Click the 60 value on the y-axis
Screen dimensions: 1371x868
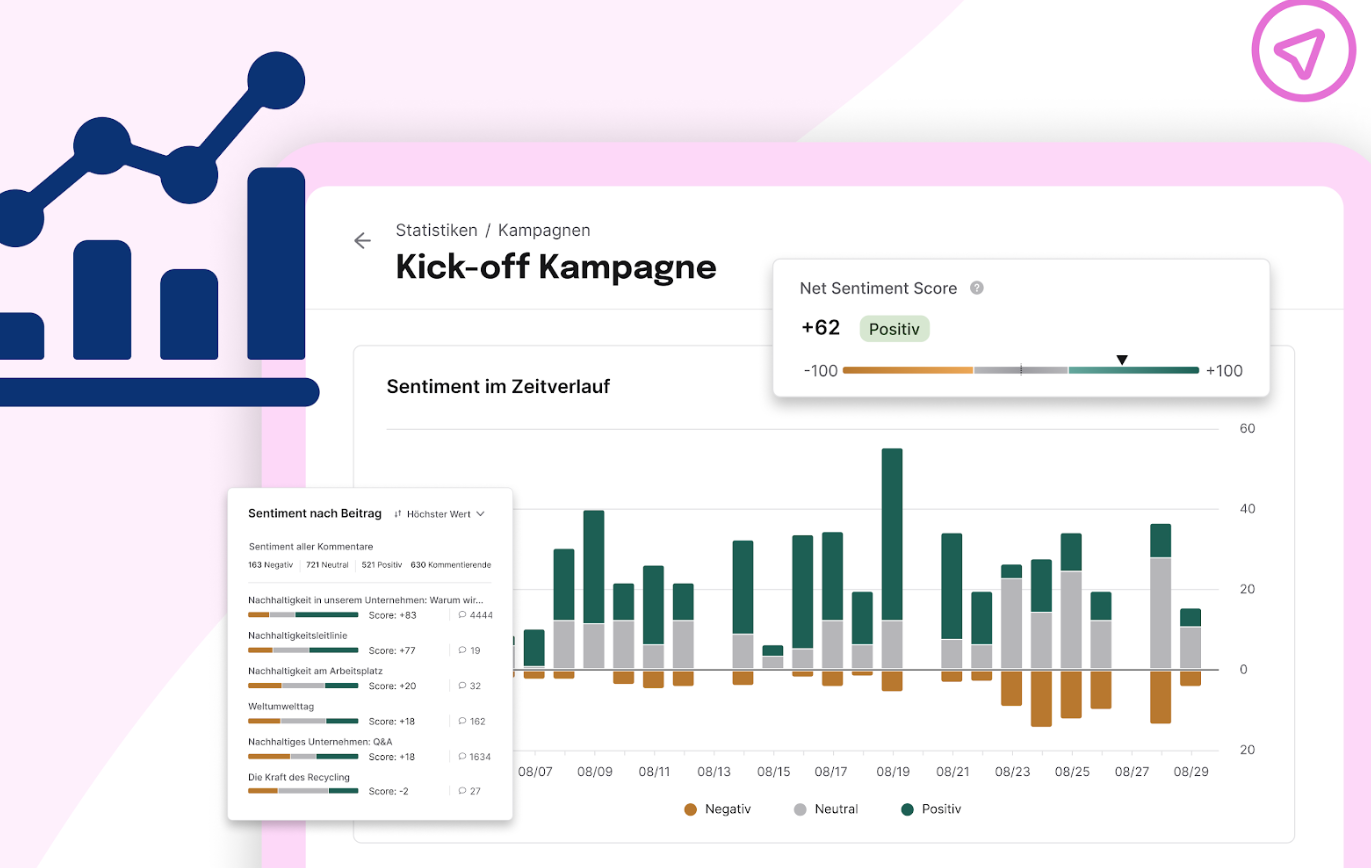(1247, 429)
